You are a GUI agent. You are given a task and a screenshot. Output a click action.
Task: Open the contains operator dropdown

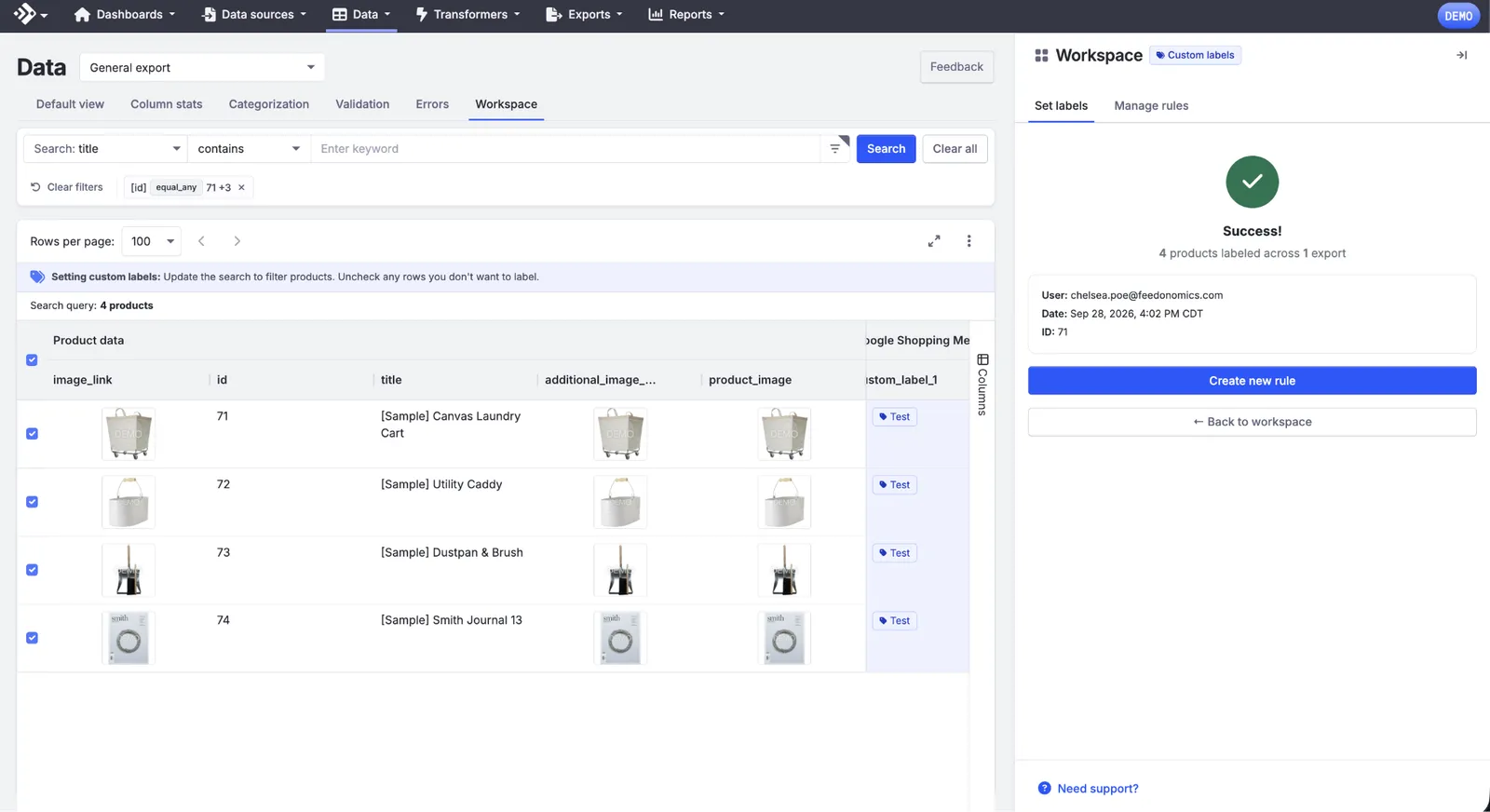point(249,149)
